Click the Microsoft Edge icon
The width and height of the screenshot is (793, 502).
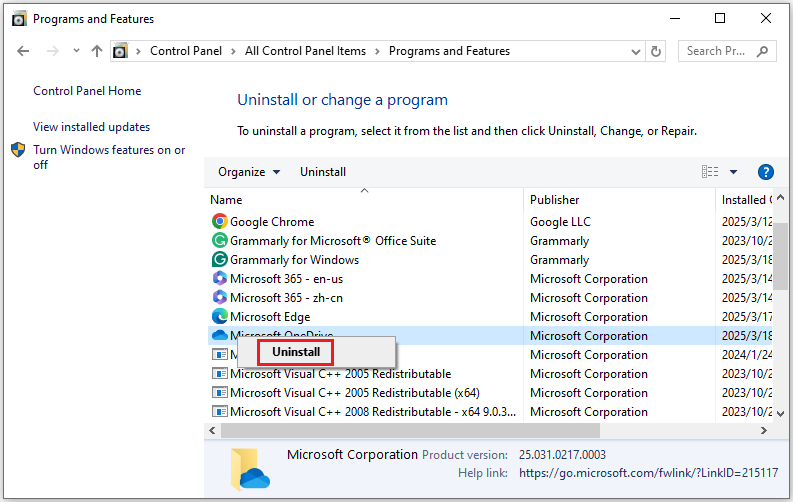pos(219,316)
